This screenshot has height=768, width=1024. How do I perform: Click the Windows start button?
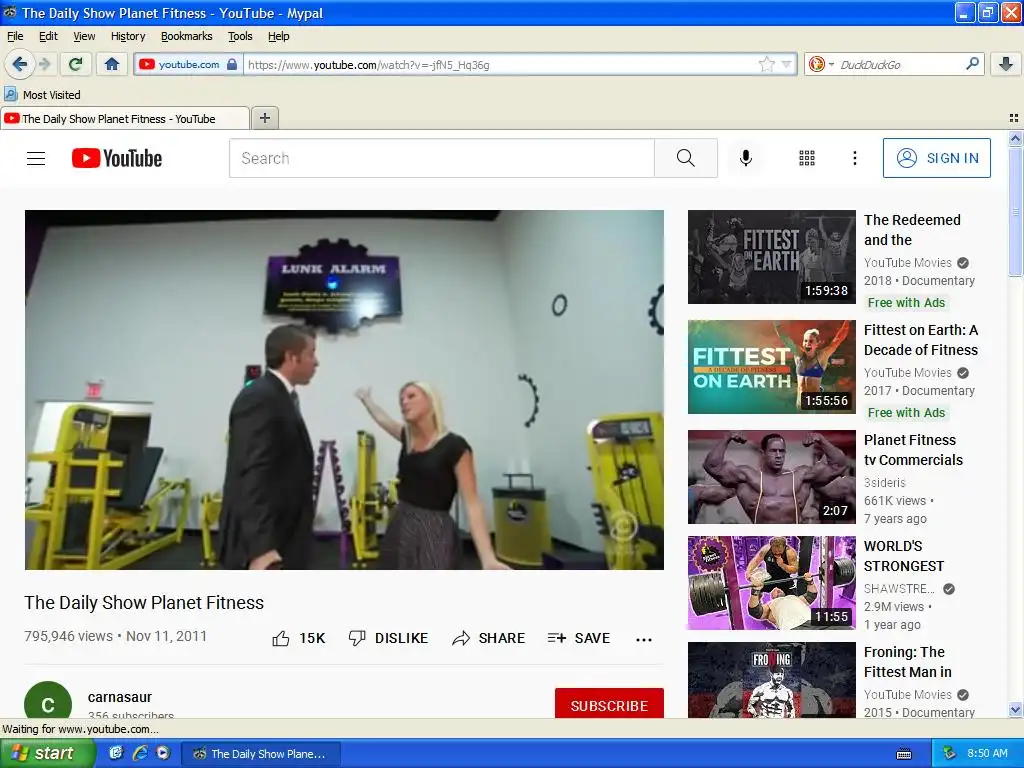[46, 753]
